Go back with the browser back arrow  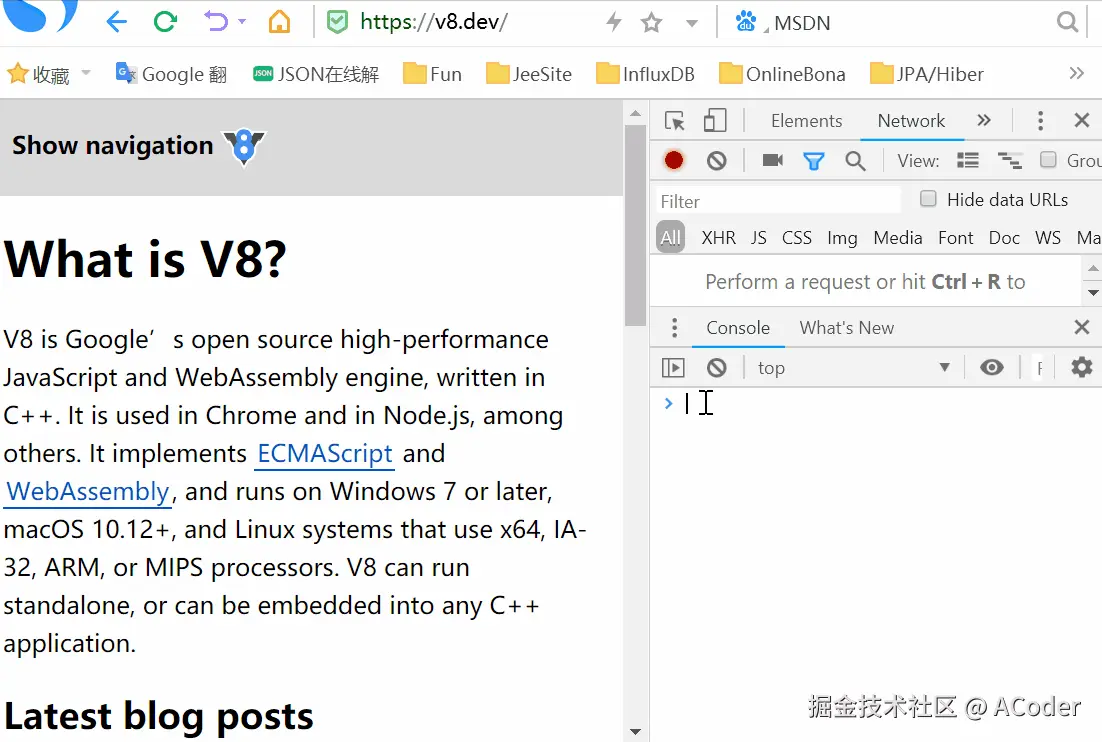(116, 22)
